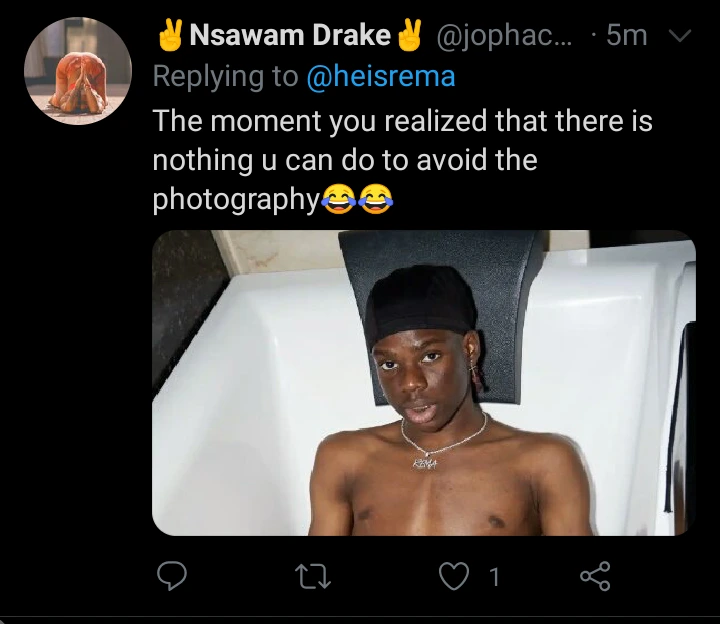Retweet this tweet using the retweet icon
Screen dimensions: 720x624
[x=313, y=576]
